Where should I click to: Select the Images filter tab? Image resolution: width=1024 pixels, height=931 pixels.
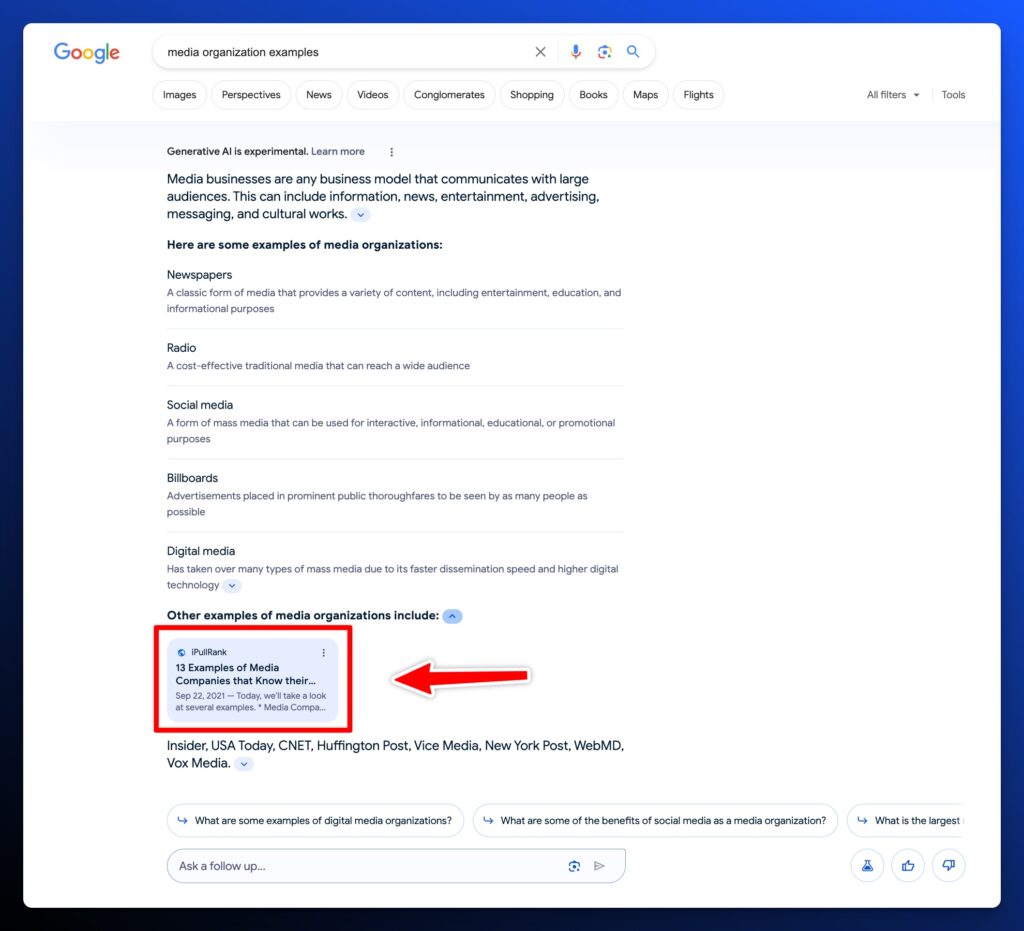click(x=180, y=95)
